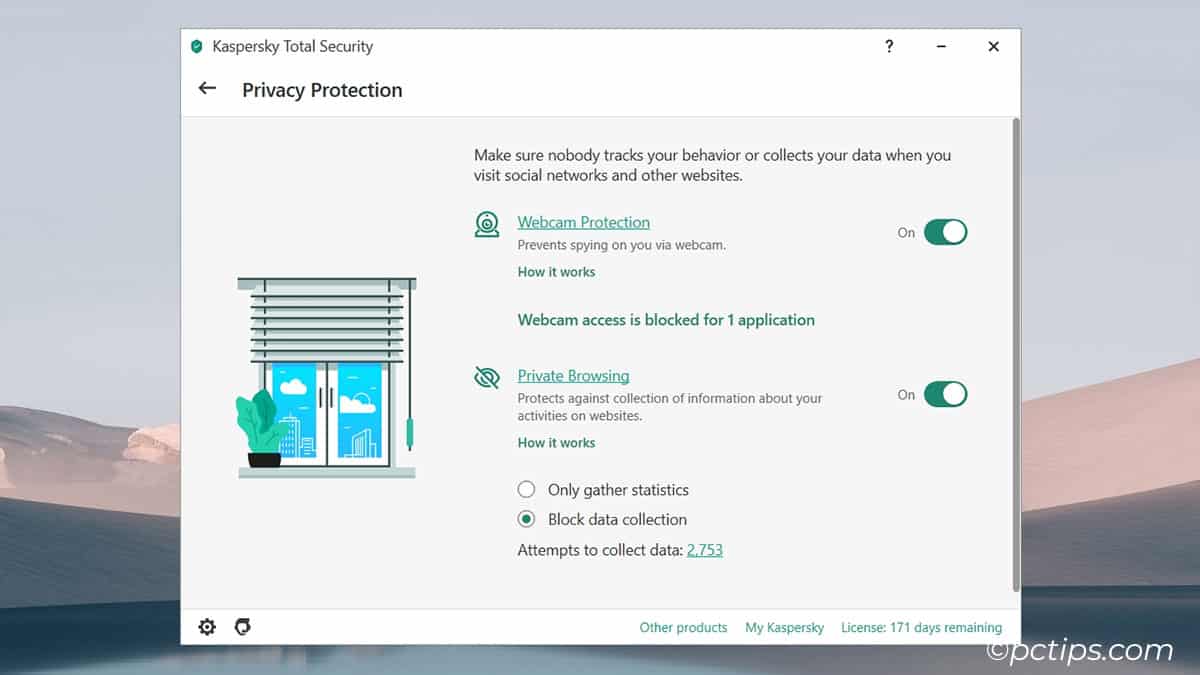Open My Kaspersky

(784, 627)
